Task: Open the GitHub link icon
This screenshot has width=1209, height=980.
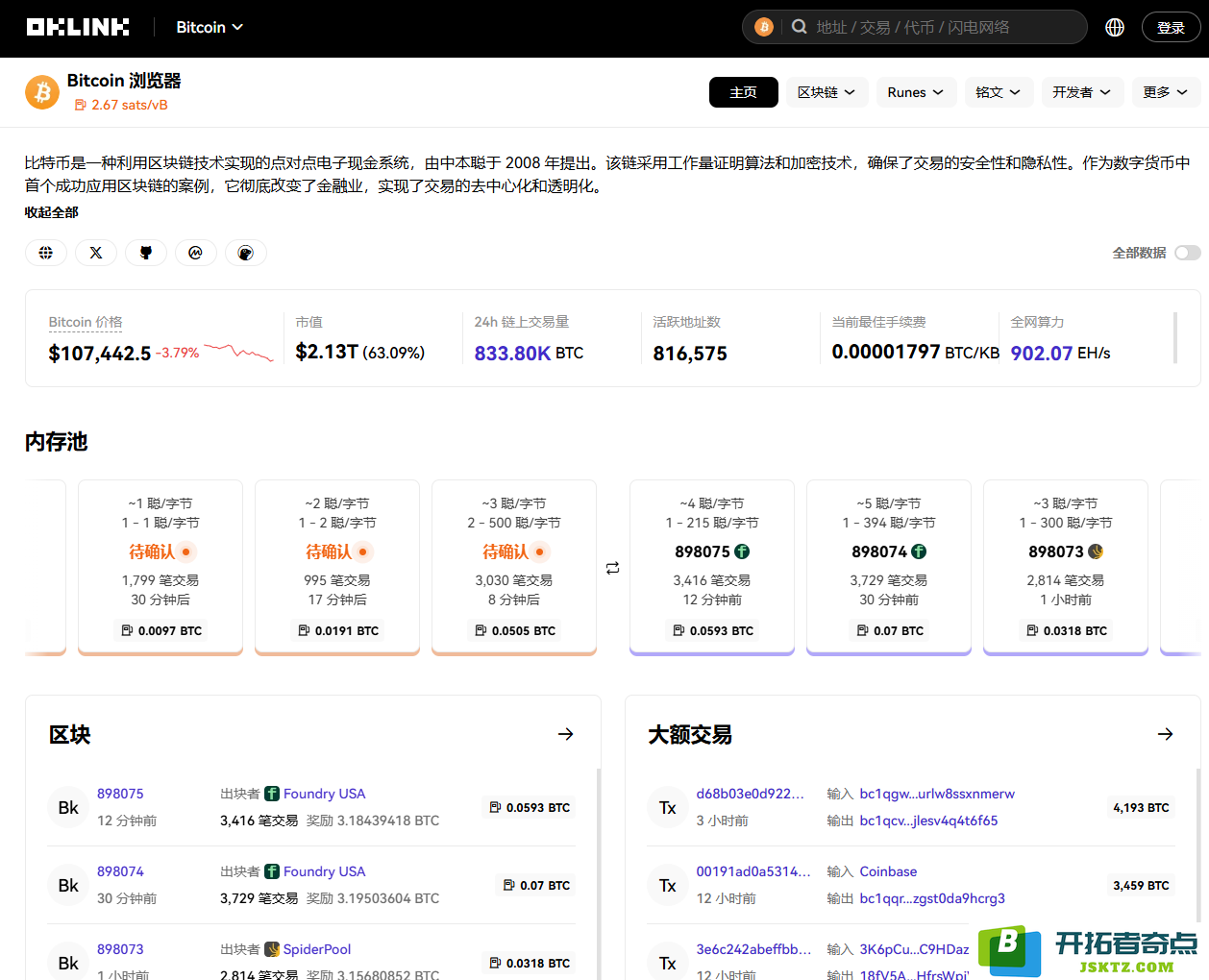Action: point(146,253)
